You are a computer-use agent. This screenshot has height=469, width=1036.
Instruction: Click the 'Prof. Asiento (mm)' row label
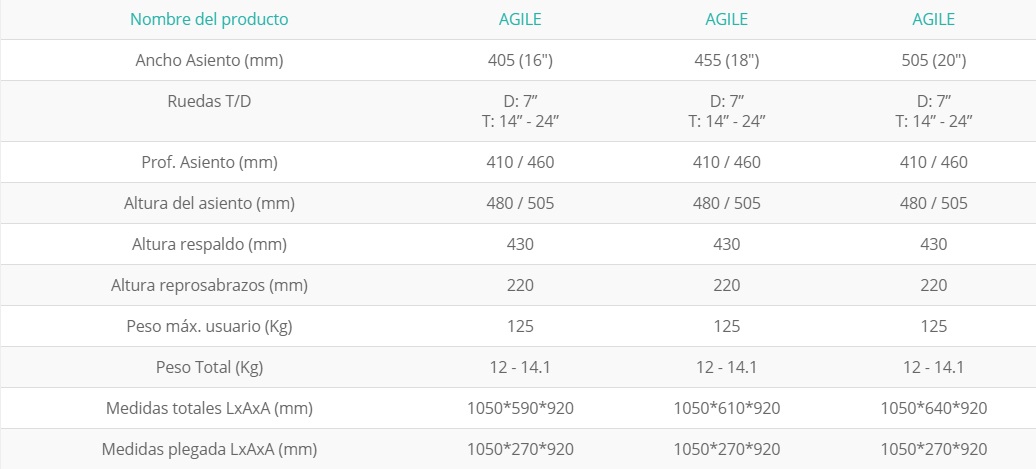(209, 162)
